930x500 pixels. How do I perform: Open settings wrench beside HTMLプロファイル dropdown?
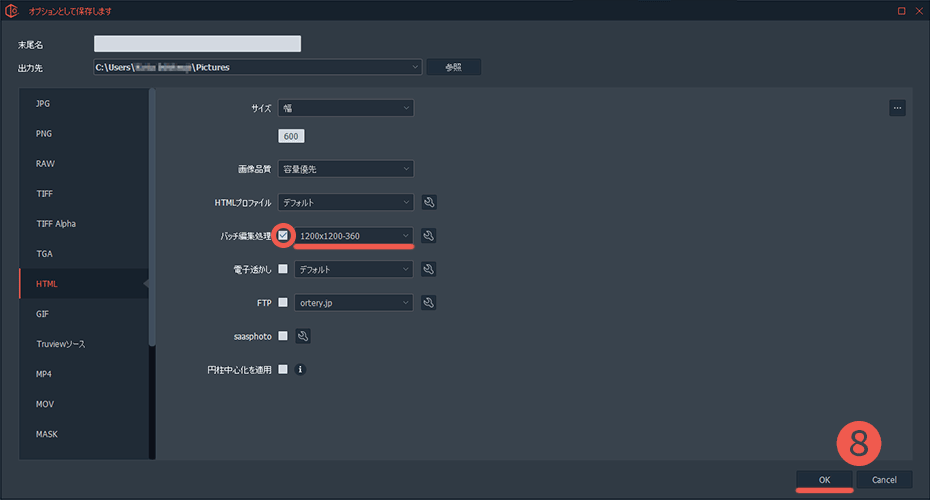point(429,202)
